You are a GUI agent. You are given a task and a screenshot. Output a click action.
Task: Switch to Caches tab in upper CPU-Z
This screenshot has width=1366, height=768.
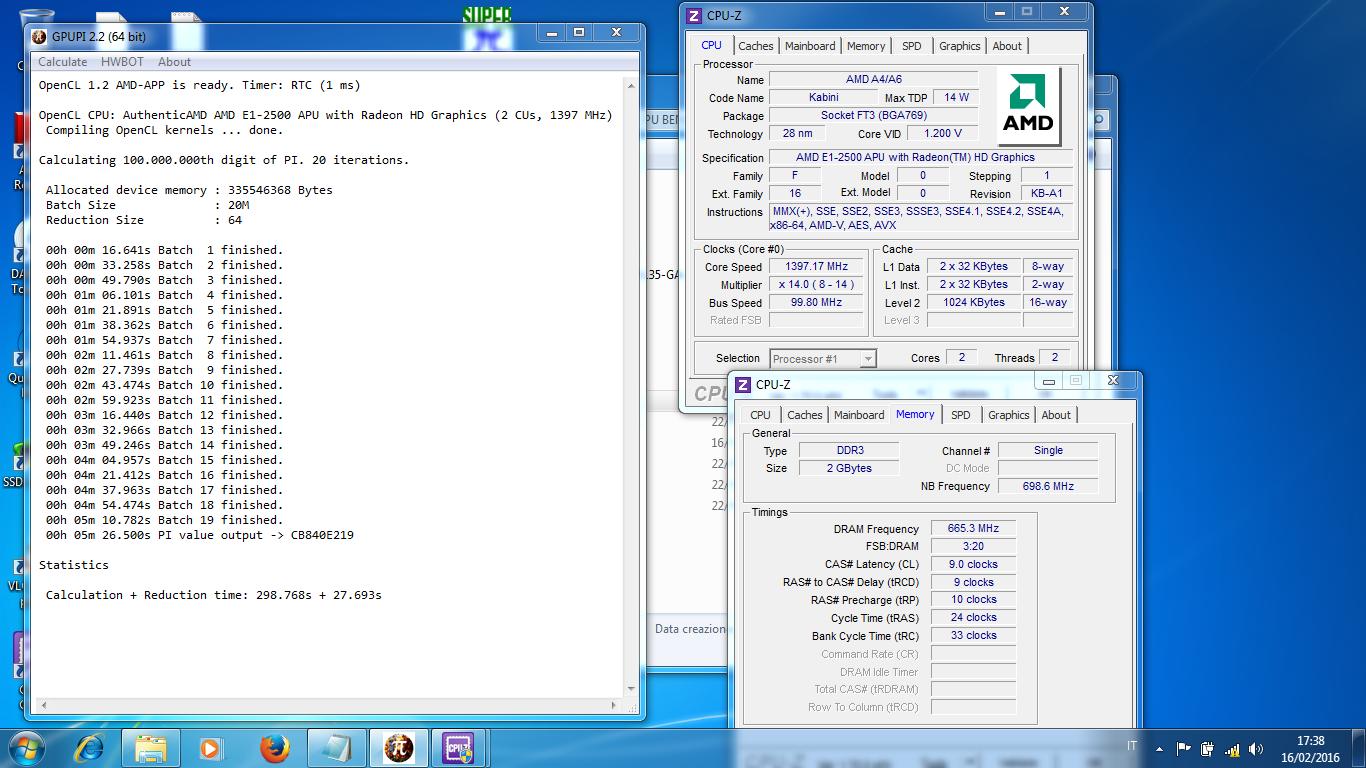coord(756,46)
